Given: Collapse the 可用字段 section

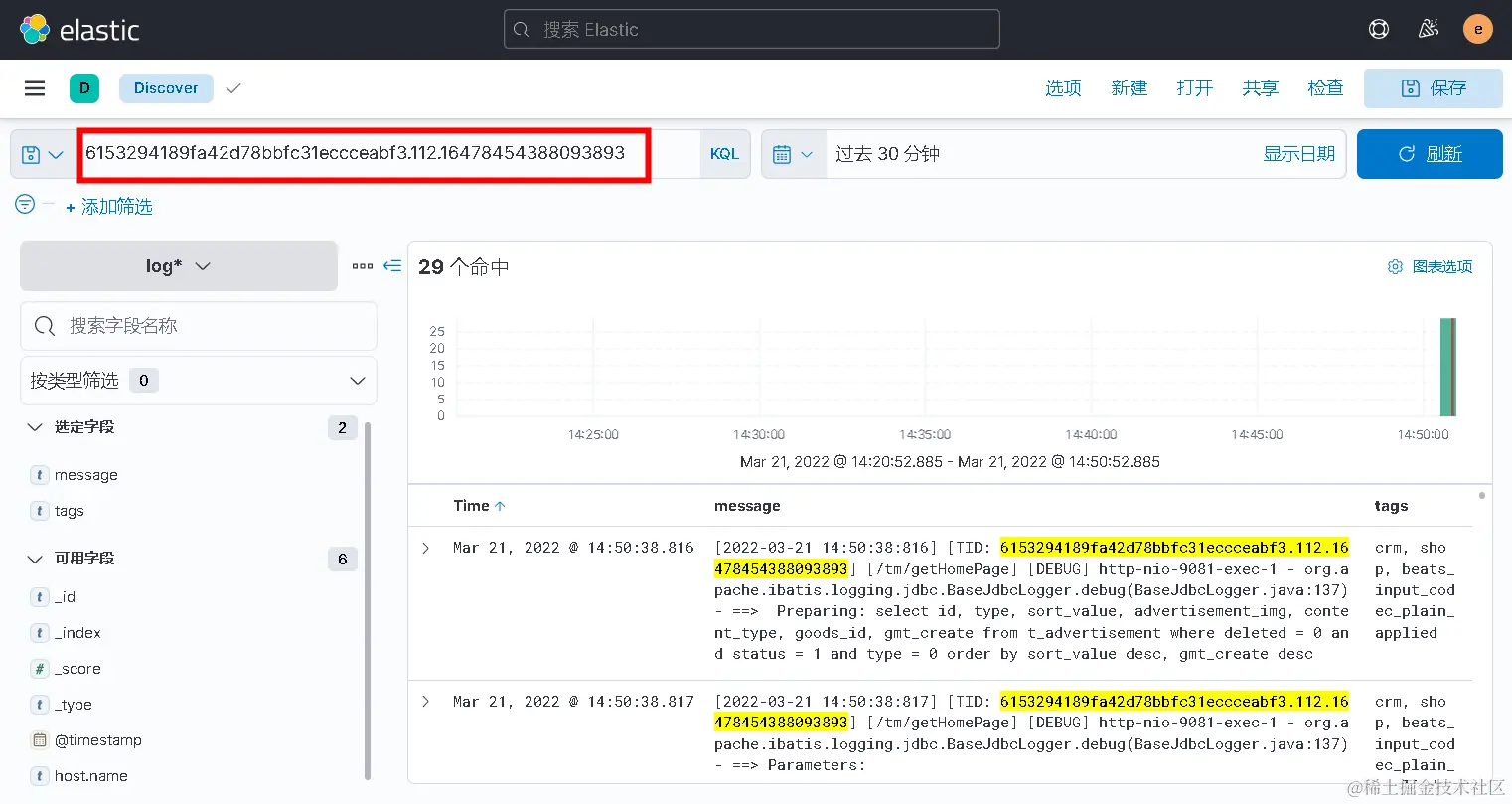Looking at the screenshot, I should 35,559.
